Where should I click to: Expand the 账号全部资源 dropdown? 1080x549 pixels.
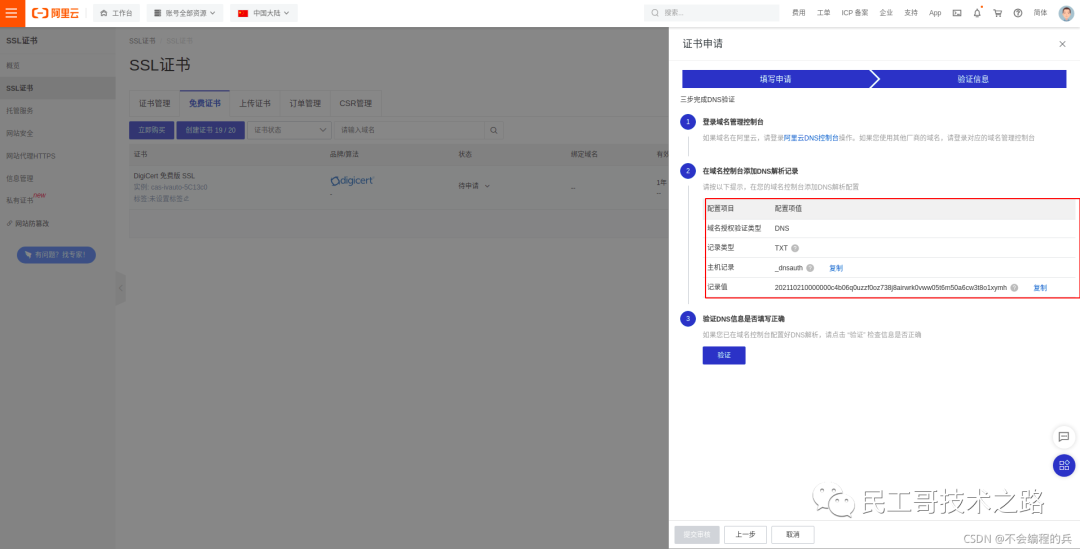coord(186,13)
